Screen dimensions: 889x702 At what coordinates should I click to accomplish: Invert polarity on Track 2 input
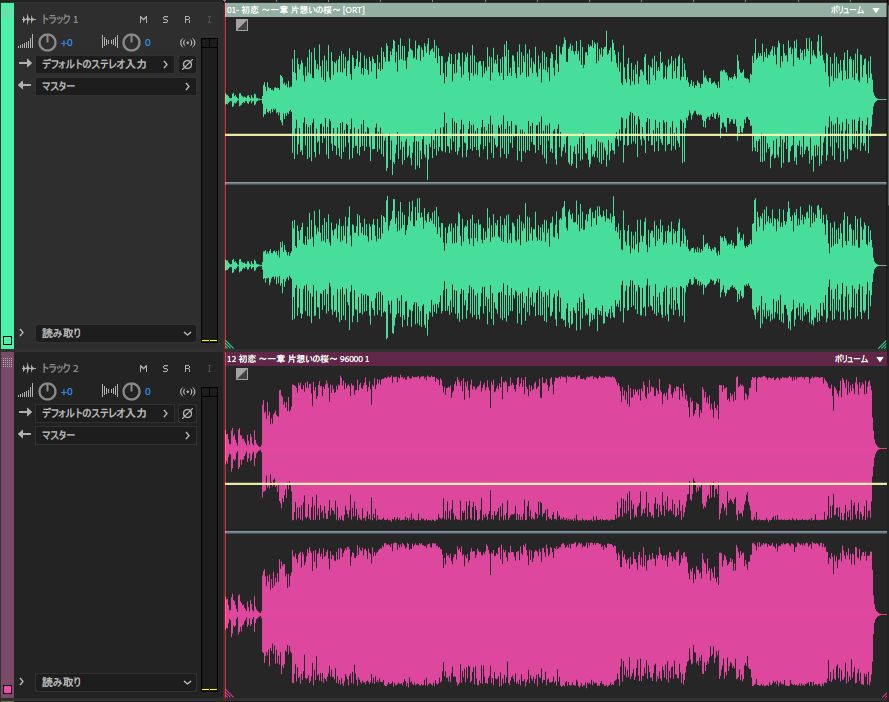click(x=187, y=414)
